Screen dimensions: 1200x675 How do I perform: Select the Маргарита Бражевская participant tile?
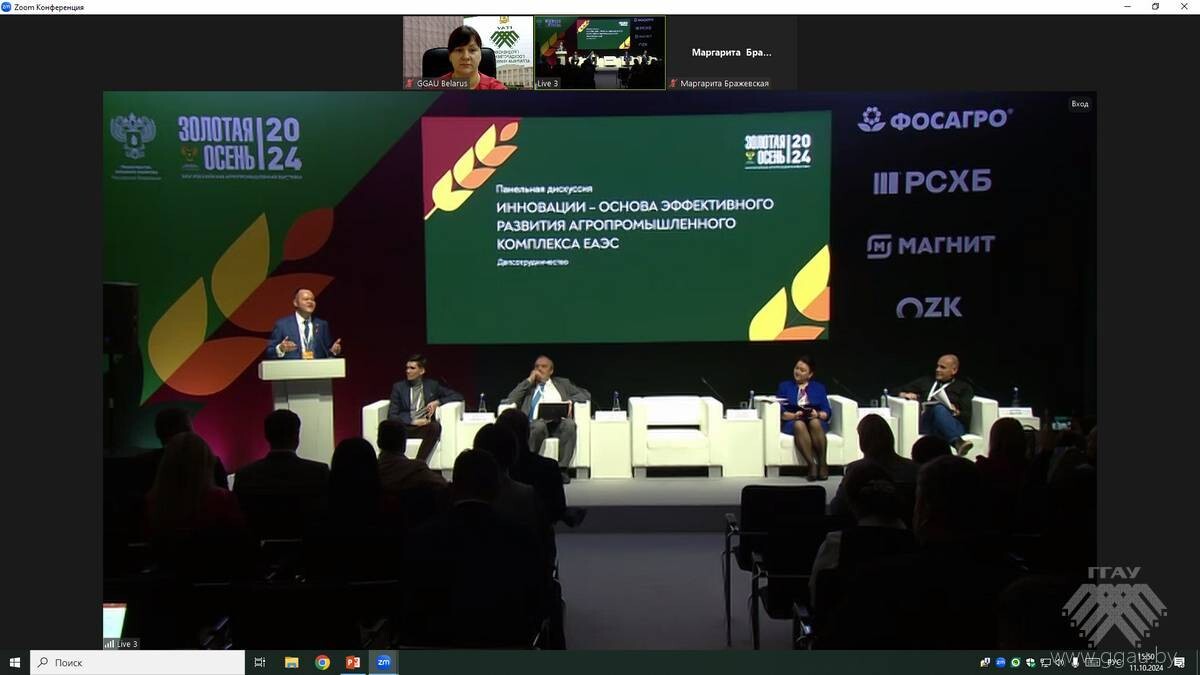point(732,53)
